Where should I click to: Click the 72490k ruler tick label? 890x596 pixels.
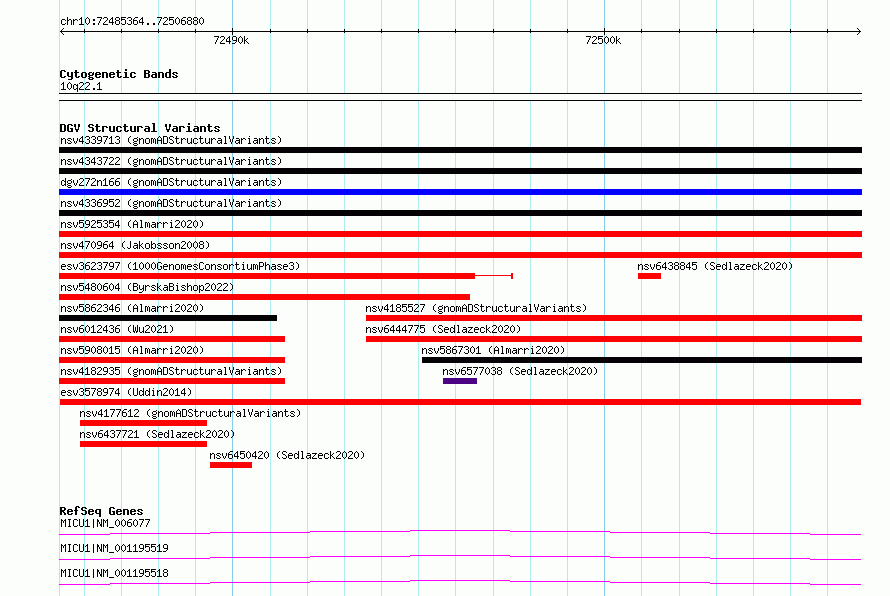231,40
